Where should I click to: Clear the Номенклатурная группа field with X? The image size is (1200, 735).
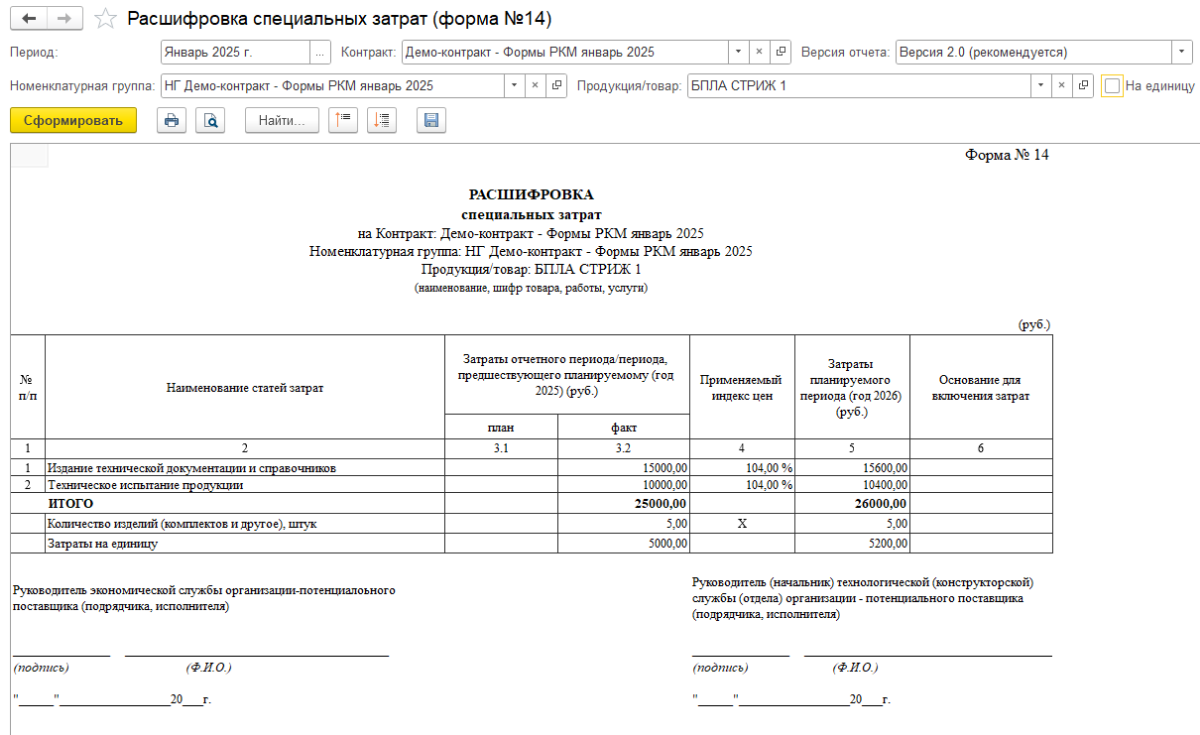(x=535, y=86)
